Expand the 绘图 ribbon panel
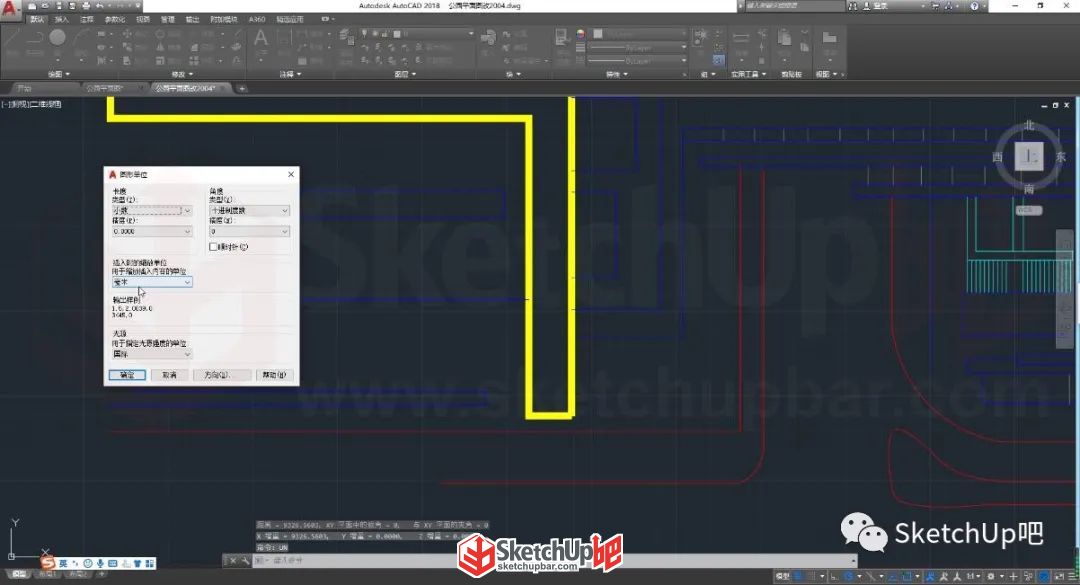 [58, 74]
